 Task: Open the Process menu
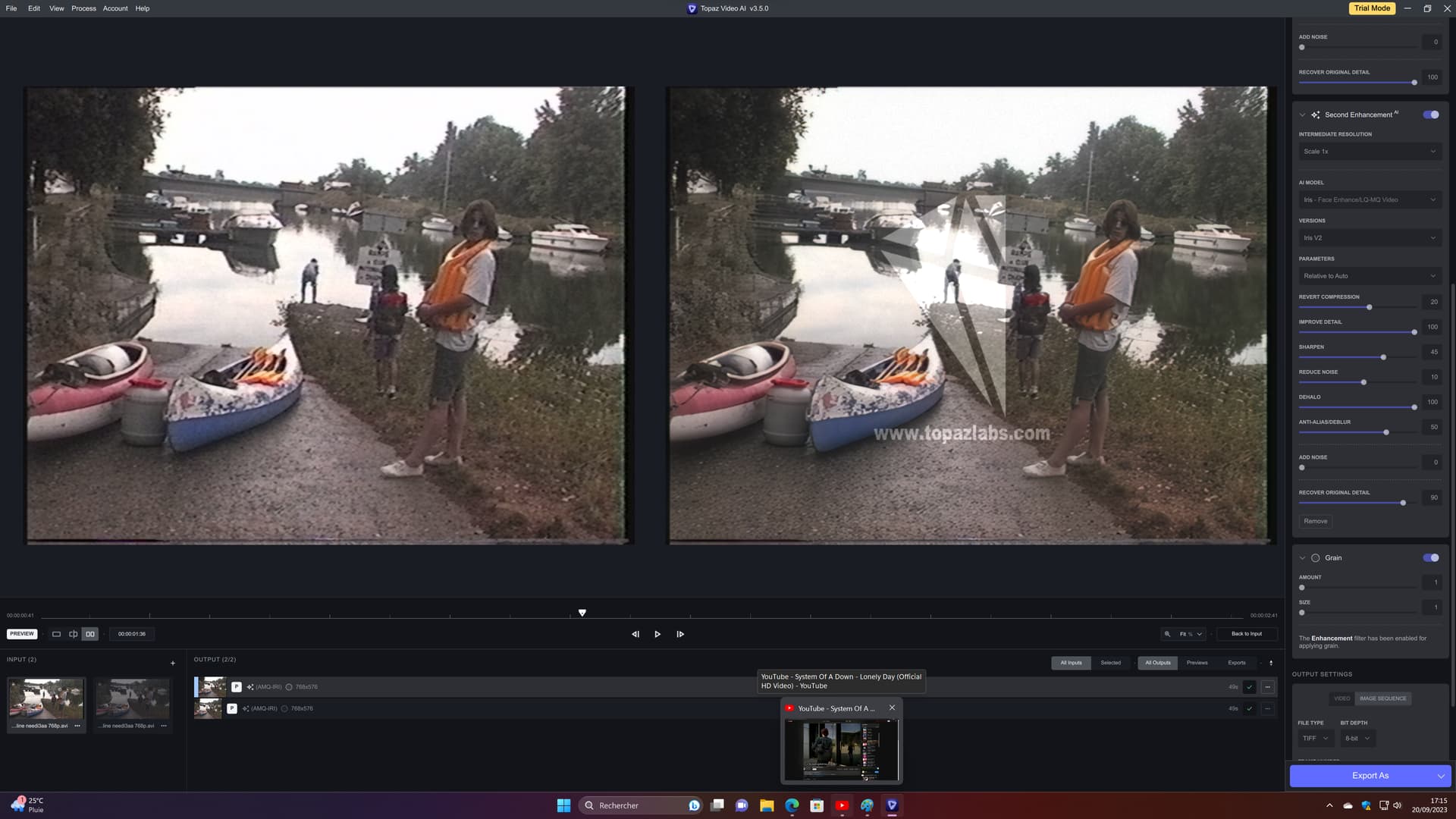point(83,8)
